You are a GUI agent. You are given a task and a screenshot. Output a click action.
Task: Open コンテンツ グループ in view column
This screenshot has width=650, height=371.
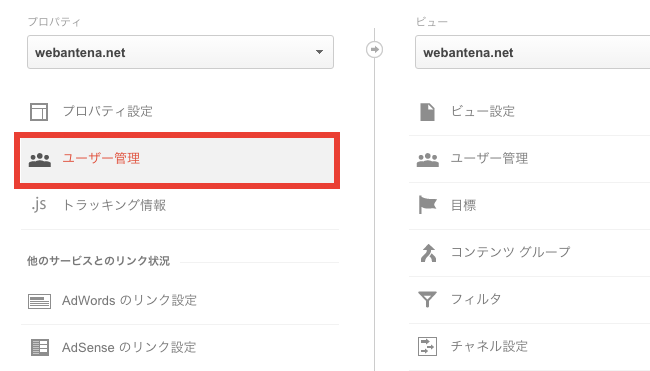coord(511,252)
